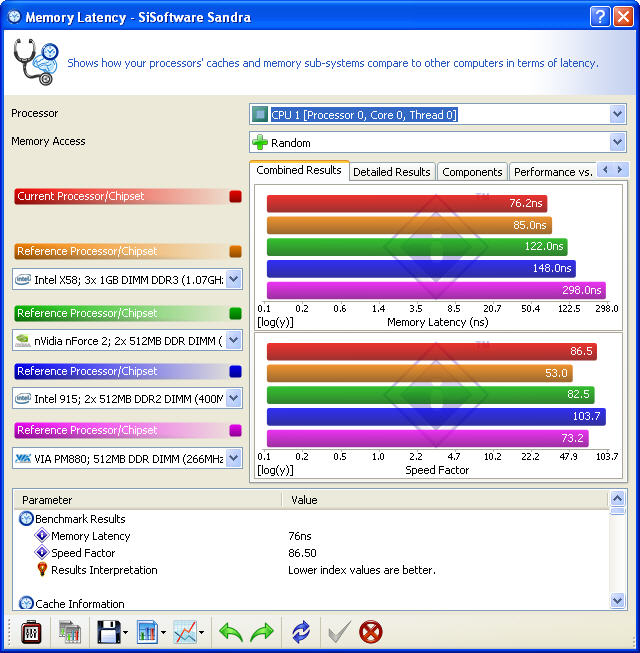Click the Benchmark Results group icon

click(26, 518)
